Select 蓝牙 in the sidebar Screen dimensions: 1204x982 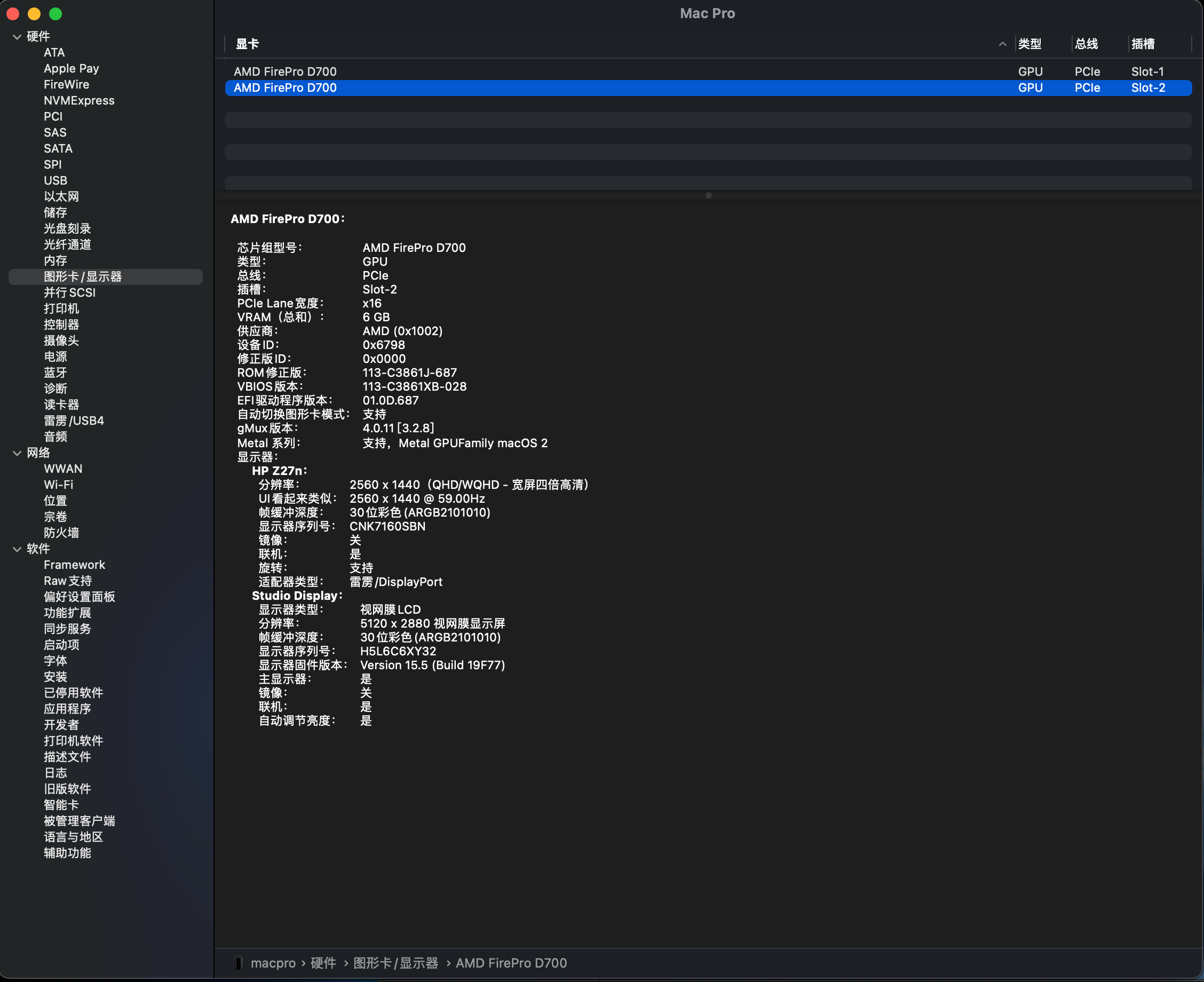(56, 373)
